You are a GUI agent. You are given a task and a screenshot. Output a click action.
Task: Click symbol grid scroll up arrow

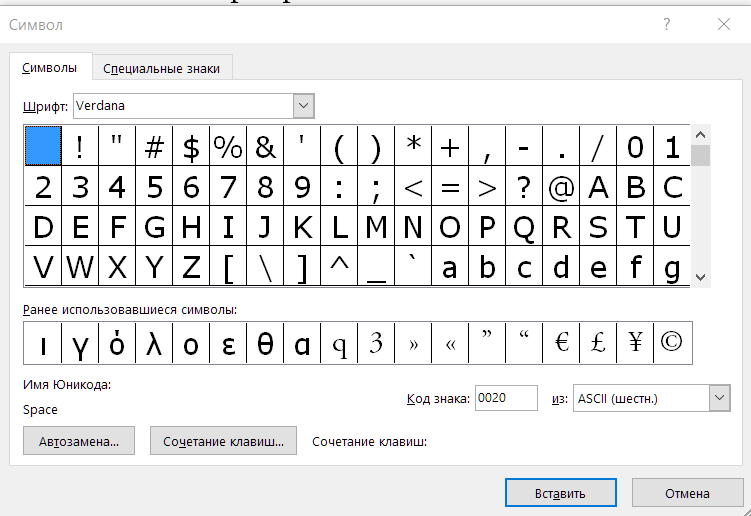700,135
